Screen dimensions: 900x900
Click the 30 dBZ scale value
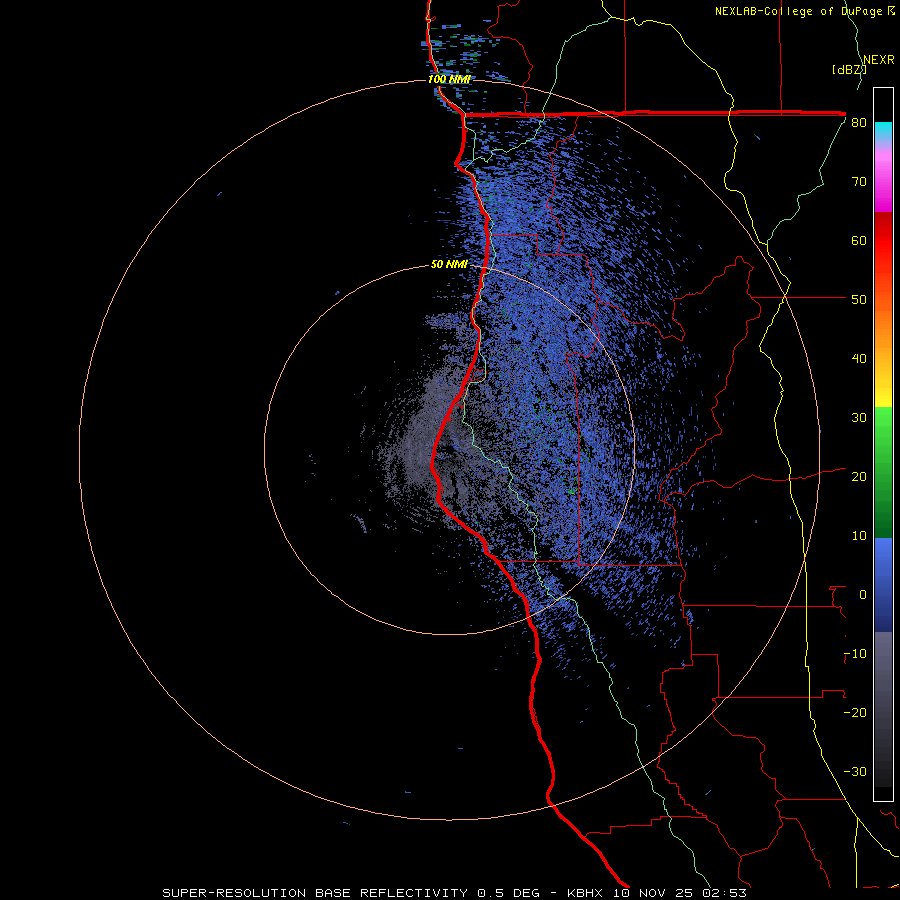point(859,418)
